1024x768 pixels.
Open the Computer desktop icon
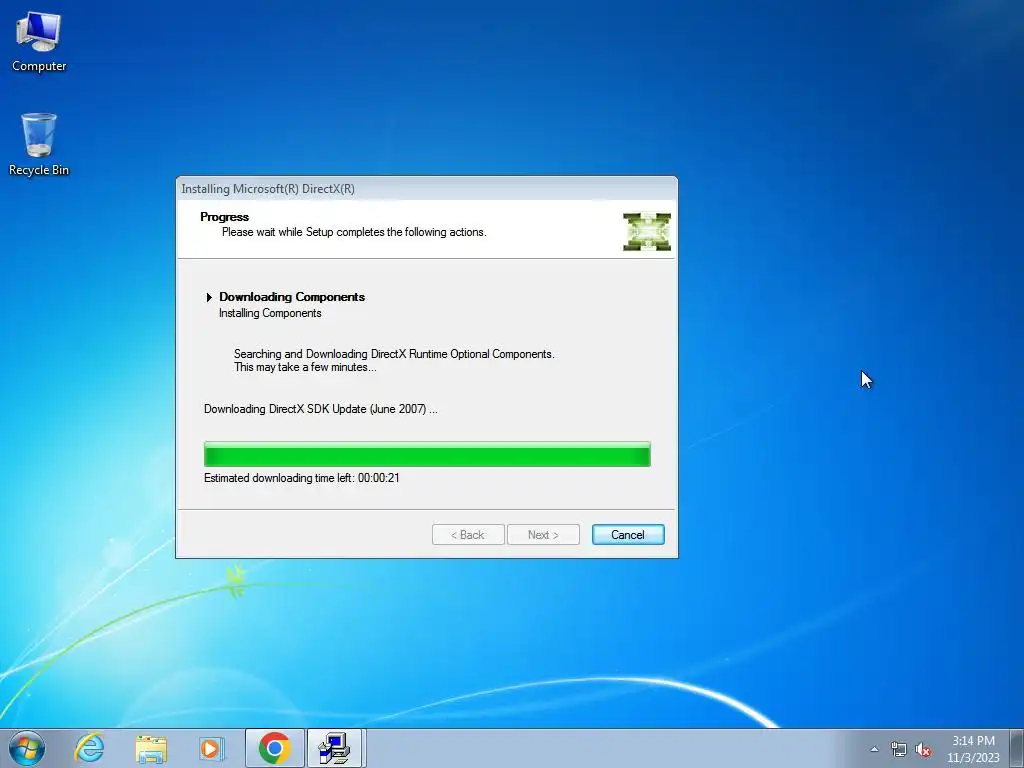pyautogui.click(x=39, y=42)
